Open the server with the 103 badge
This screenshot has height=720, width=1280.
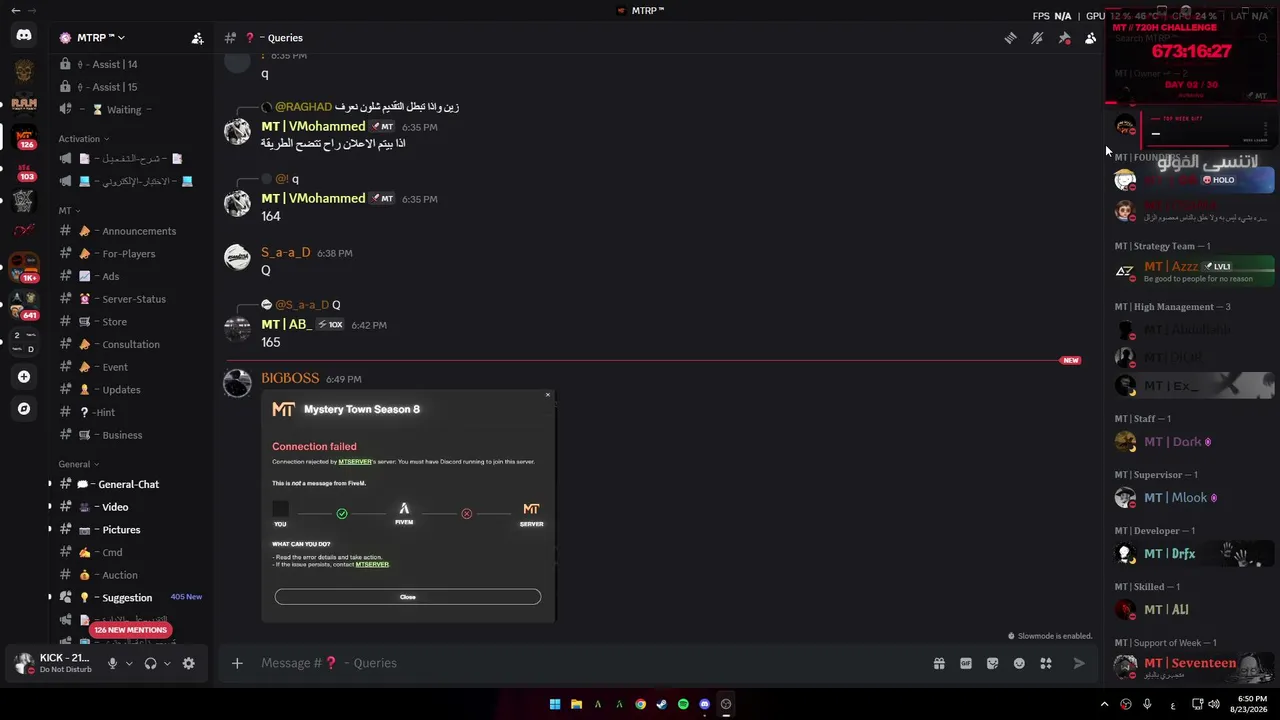(24, 169)
